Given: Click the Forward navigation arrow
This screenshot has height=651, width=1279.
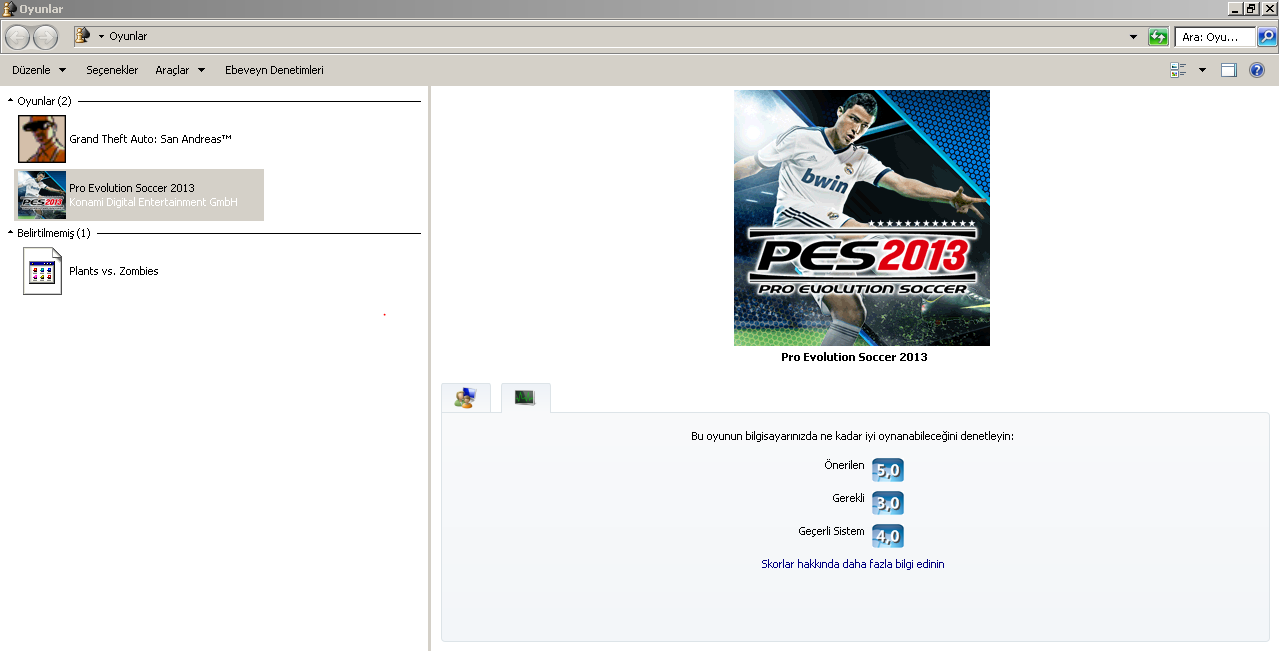Looking at the screenshot, I should [x=45, y=36].
